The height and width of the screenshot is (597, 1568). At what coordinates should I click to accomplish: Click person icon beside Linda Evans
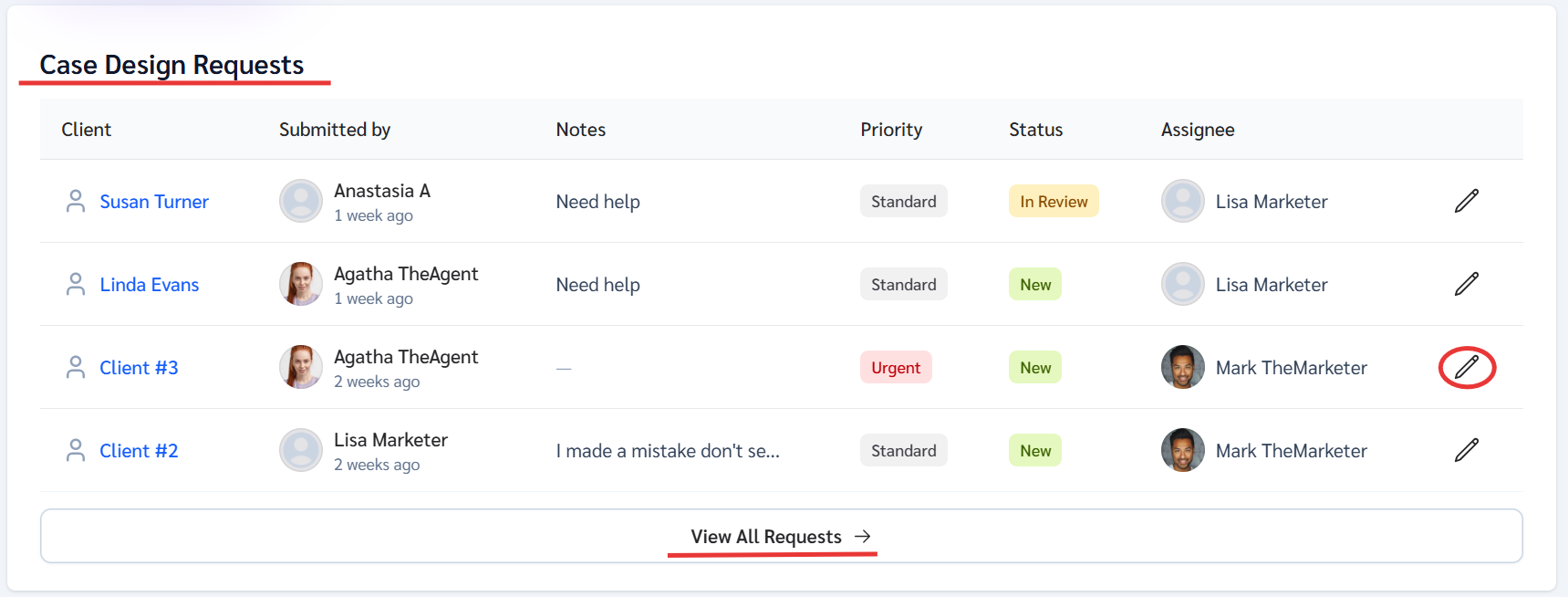76,284
